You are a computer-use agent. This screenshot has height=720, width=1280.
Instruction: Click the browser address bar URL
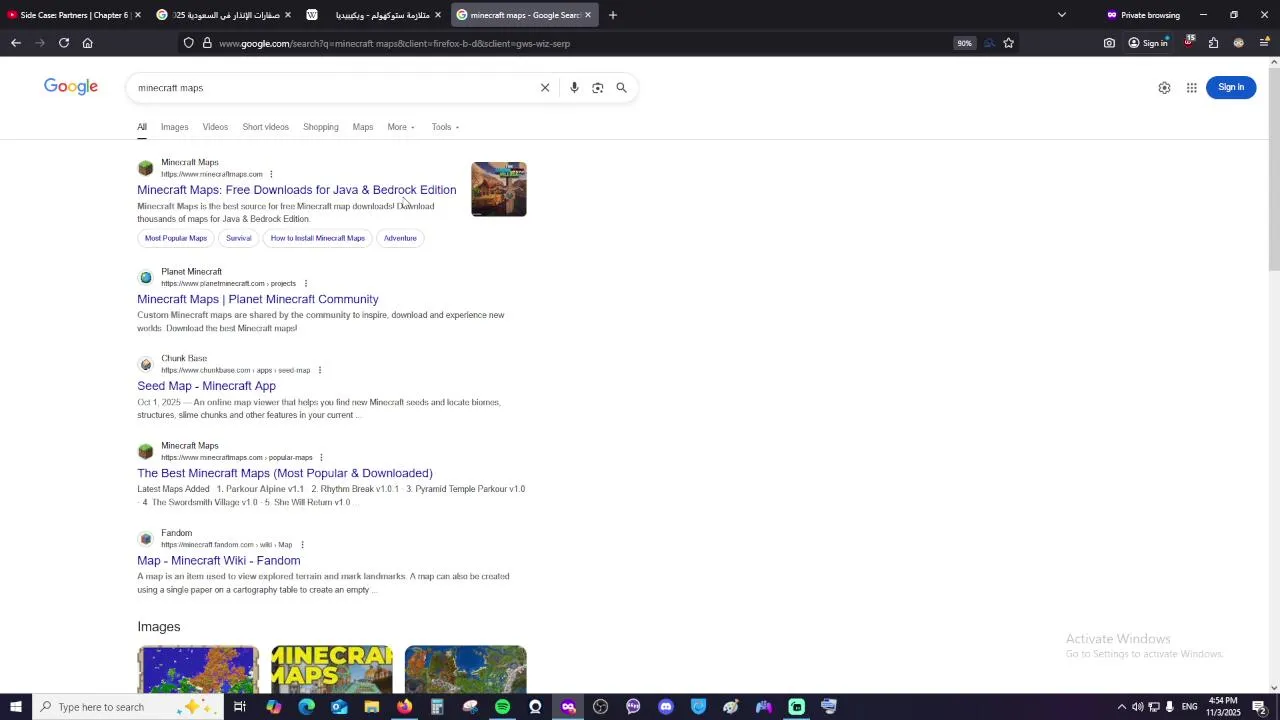394,43
